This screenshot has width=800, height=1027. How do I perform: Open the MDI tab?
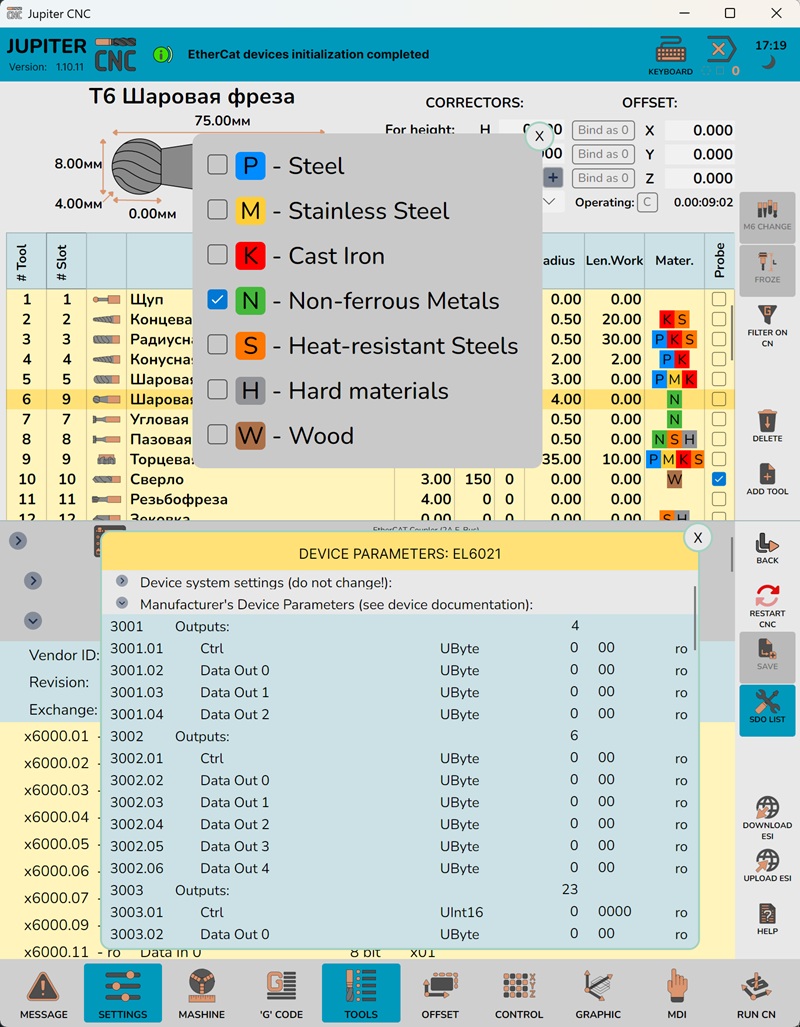click(x=677, y=992)
